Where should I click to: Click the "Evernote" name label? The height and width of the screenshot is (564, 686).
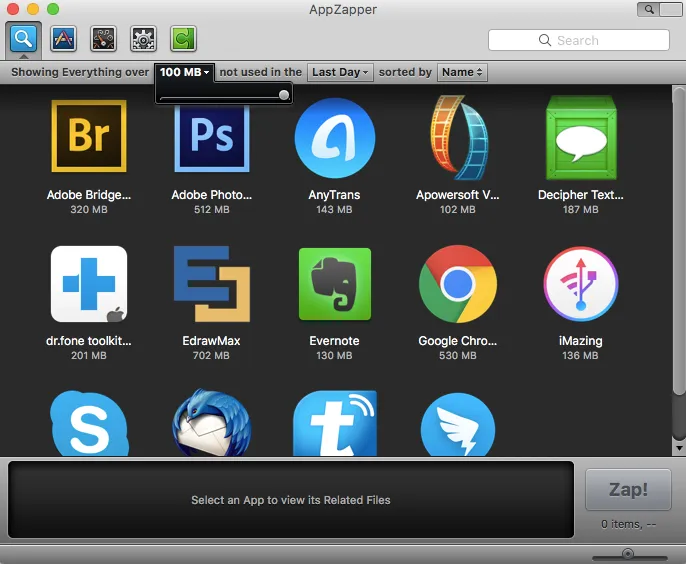[334, 341]
